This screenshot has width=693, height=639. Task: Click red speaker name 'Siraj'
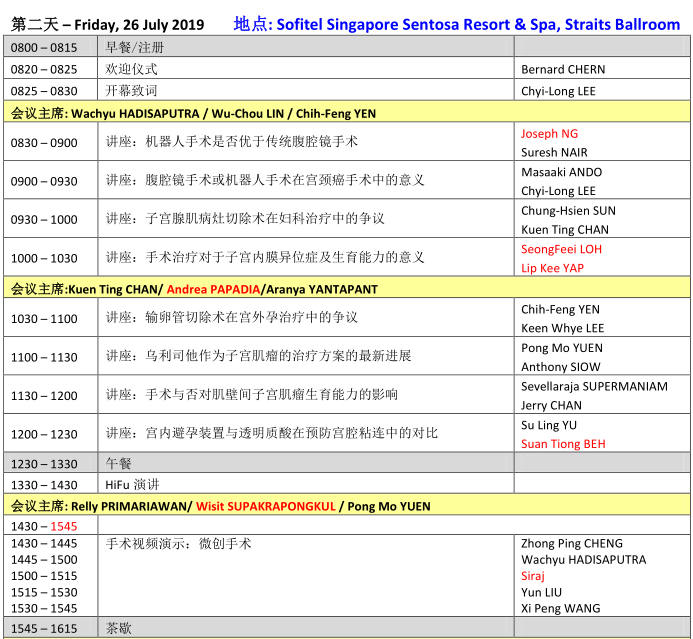point(533,576)
